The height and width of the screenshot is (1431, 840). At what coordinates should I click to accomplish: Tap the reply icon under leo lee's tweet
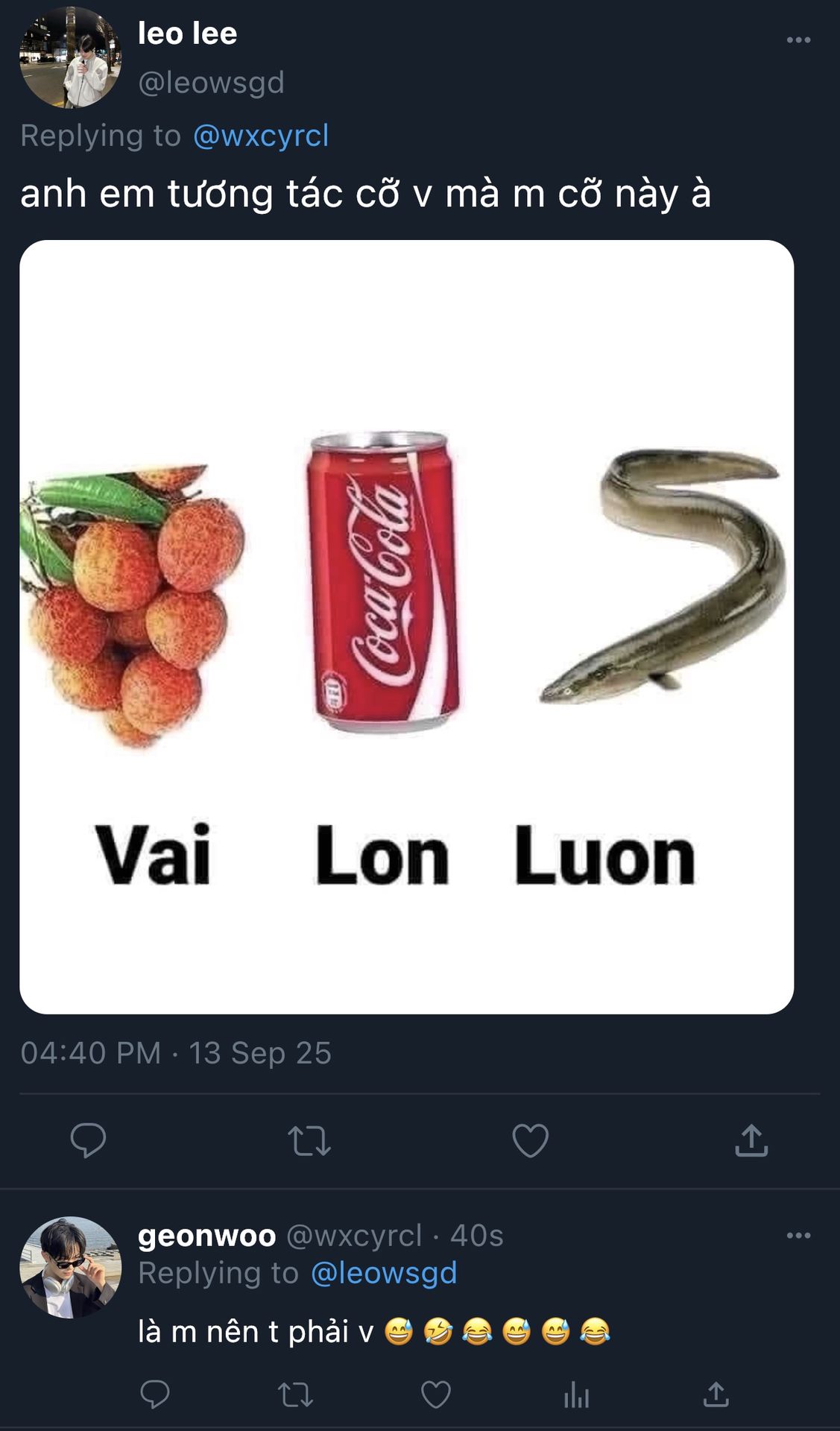(88, 1140)
